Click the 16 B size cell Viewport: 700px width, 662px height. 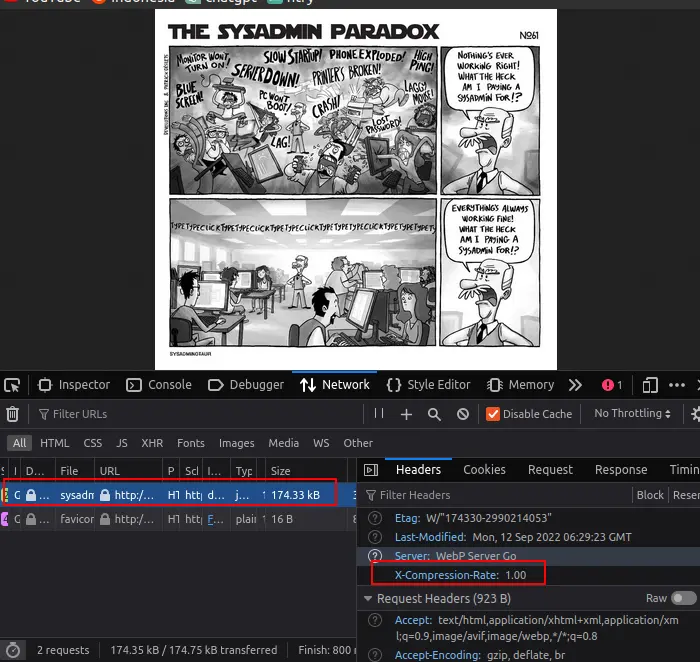click(282, 519)
